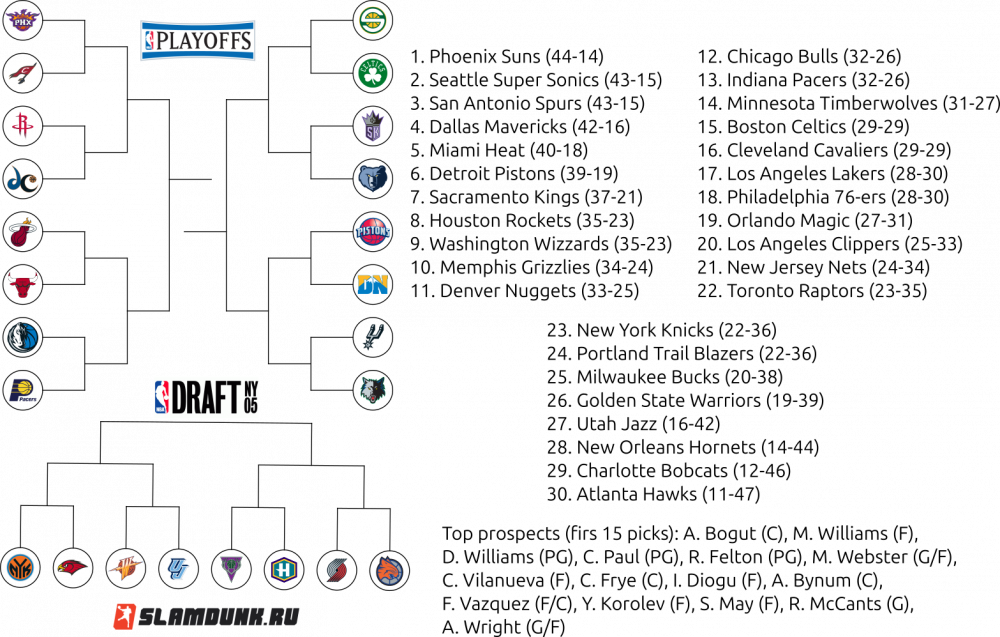Image resolution: width=1000 pixels, height=637 pixels.
Task: Click the NBA Draft NY 05 logo
Action: coord(206,396)
